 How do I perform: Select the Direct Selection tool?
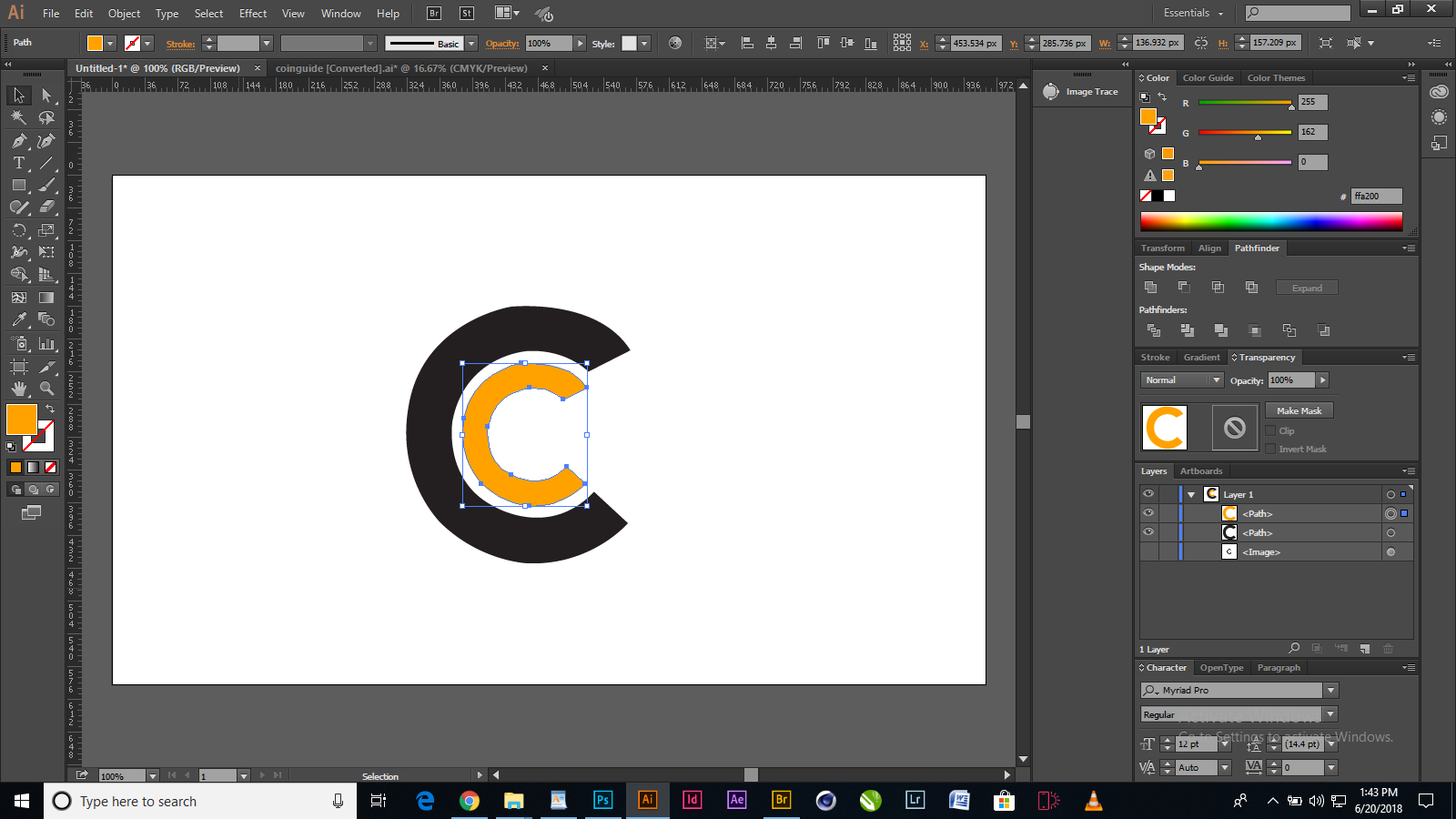pos(46,96)
